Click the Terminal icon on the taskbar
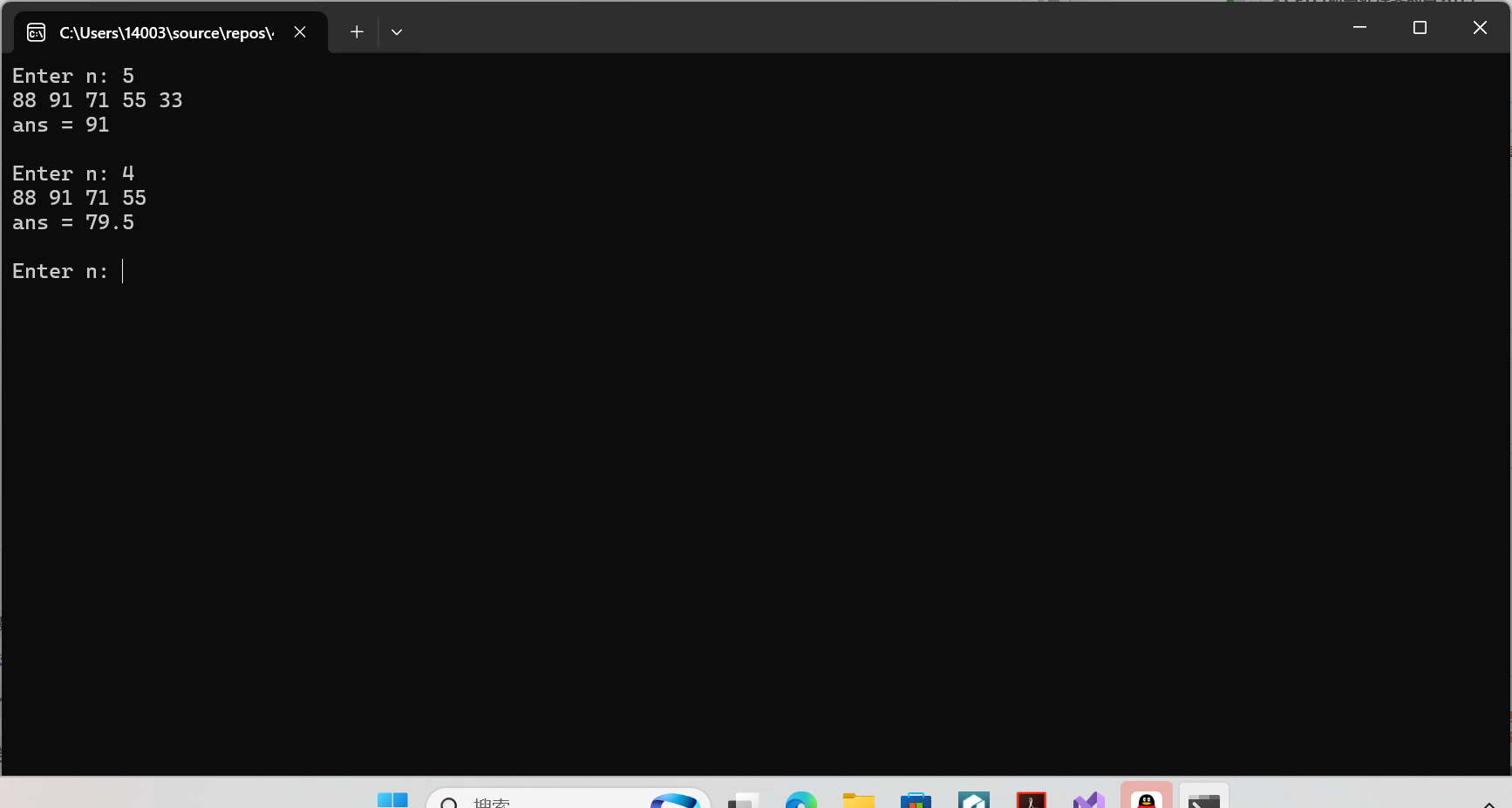This screenshot has width=1512, height=808. [x=1204, y=798]
